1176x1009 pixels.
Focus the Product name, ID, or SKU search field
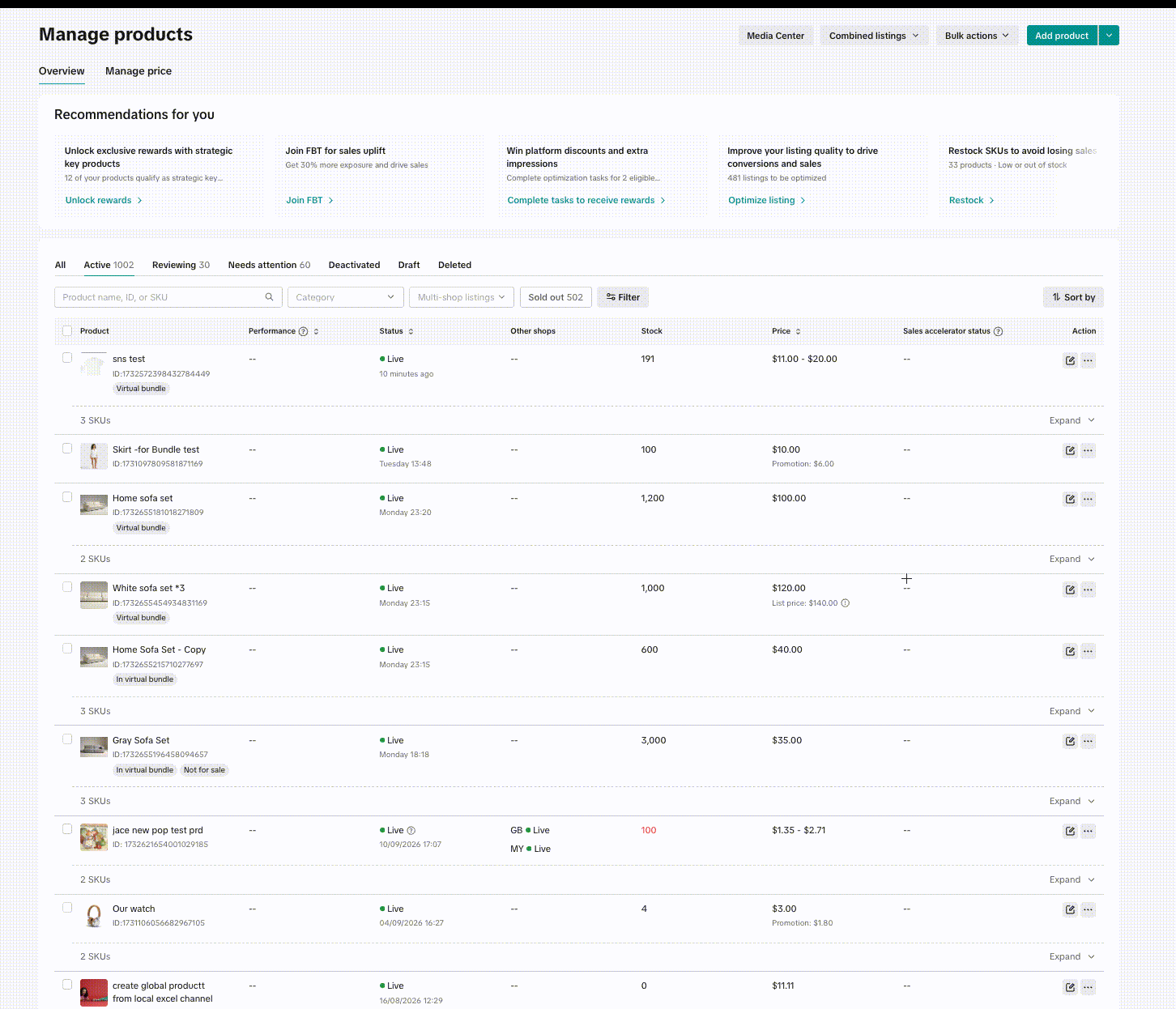[x=168, y=297]
